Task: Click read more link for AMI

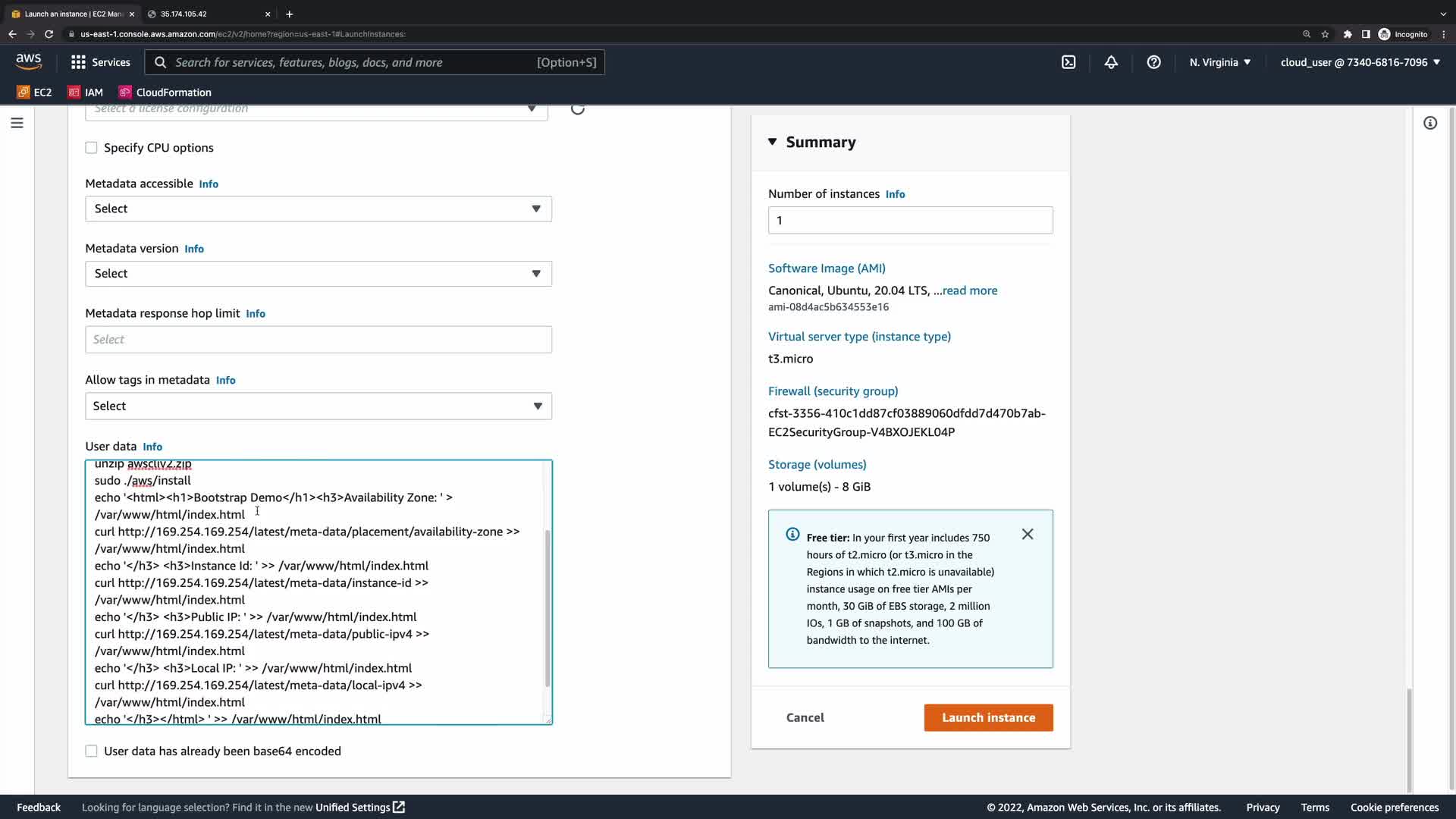Action: 970,290
